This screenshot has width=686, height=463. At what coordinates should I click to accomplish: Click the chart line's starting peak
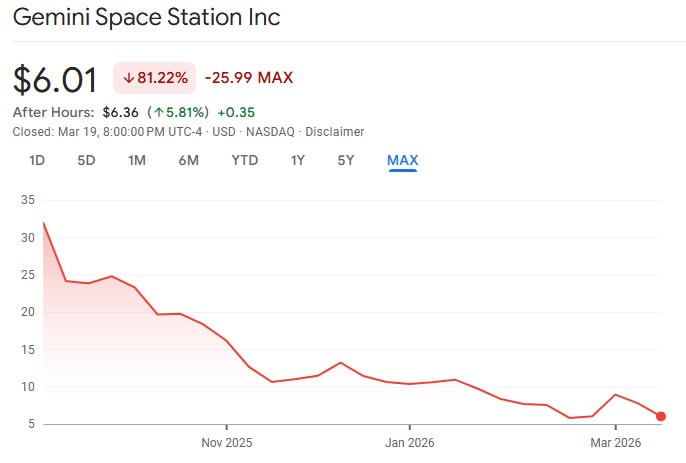point(43,223)
